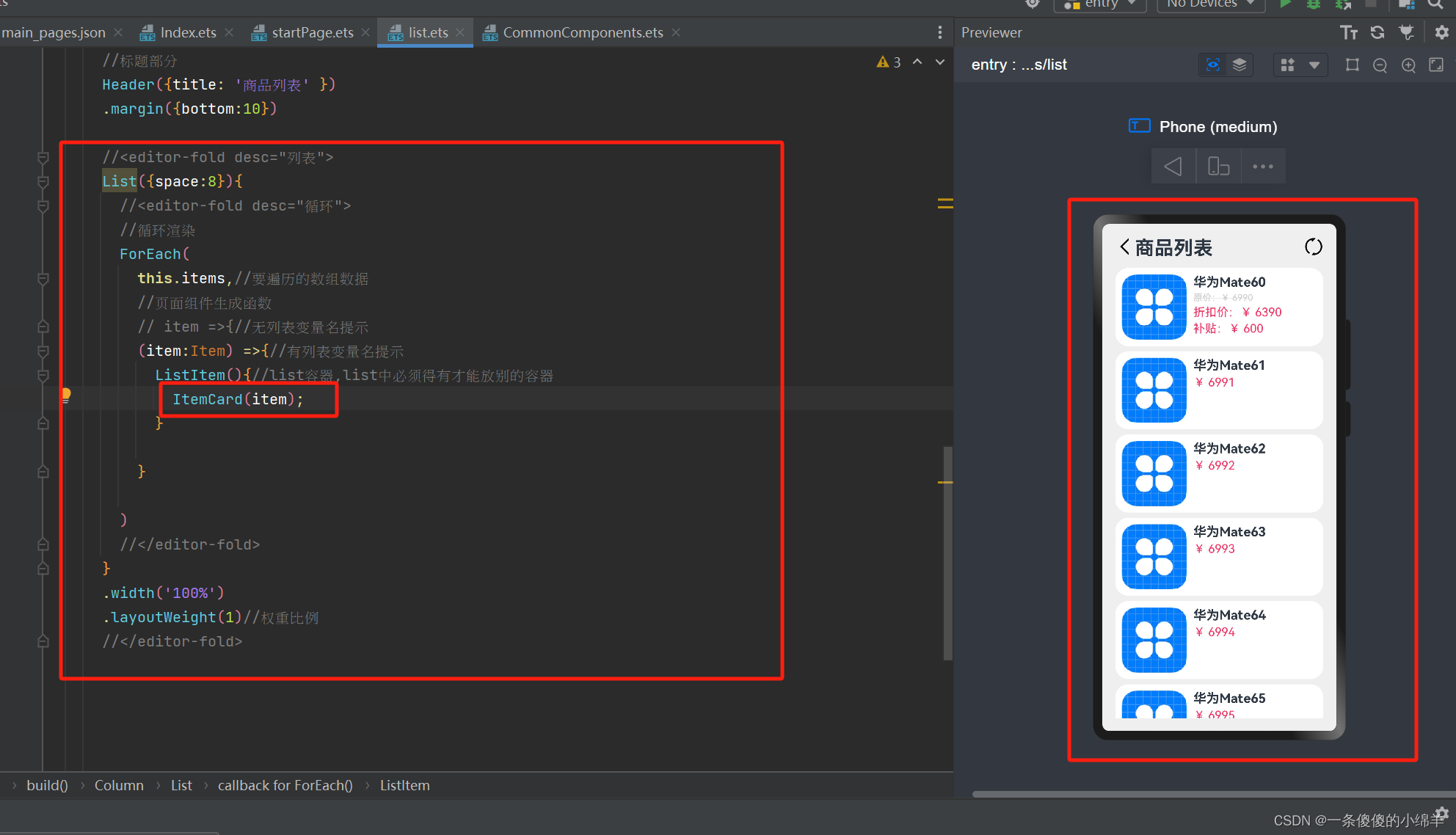Collapse the List code fold in the gutter

coord(43,181)
